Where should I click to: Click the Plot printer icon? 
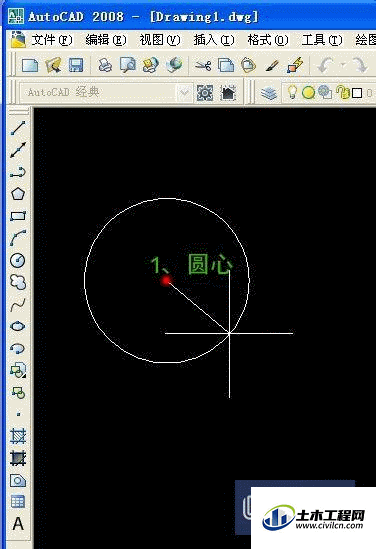point(105,65)
